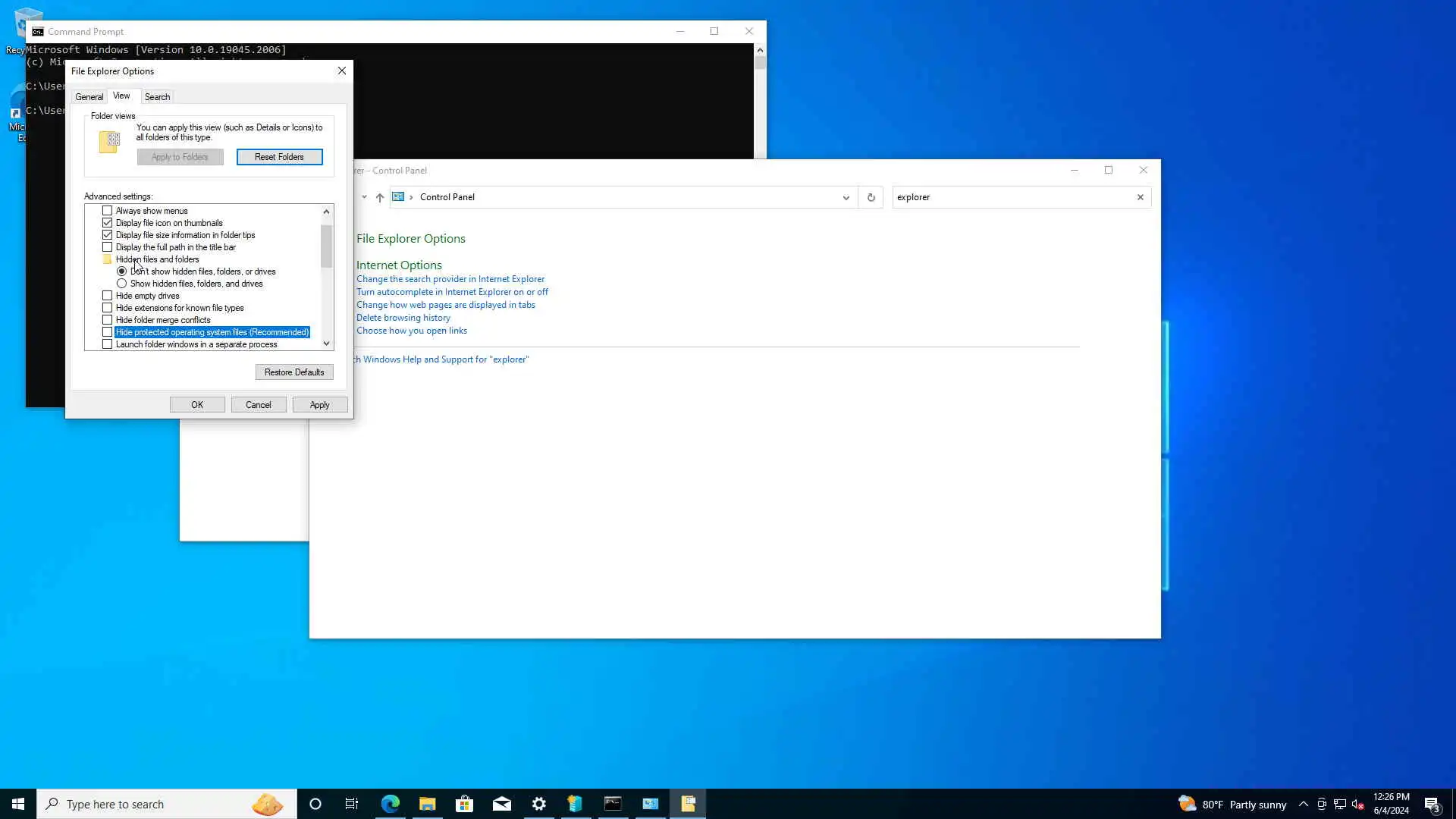The image size is (1456, 819).
Task: Click the up arrow navigation icon
Action: pyautogui.click(x=380, y=197)
